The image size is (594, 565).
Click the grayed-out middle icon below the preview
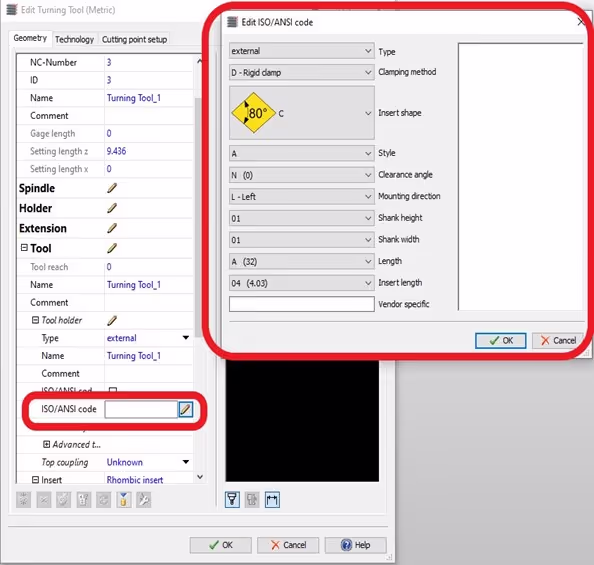(x=252, y=499)
